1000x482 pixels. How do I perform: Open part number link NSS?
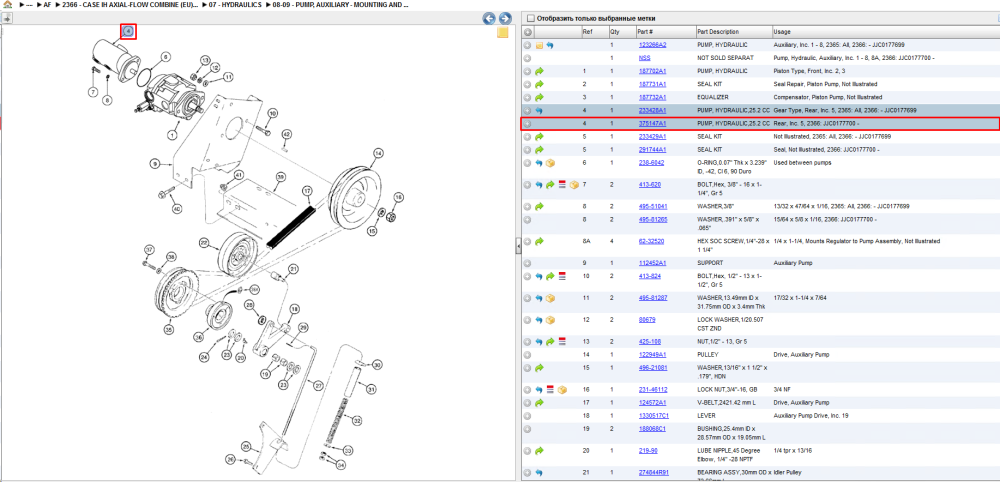pos(645,58)
